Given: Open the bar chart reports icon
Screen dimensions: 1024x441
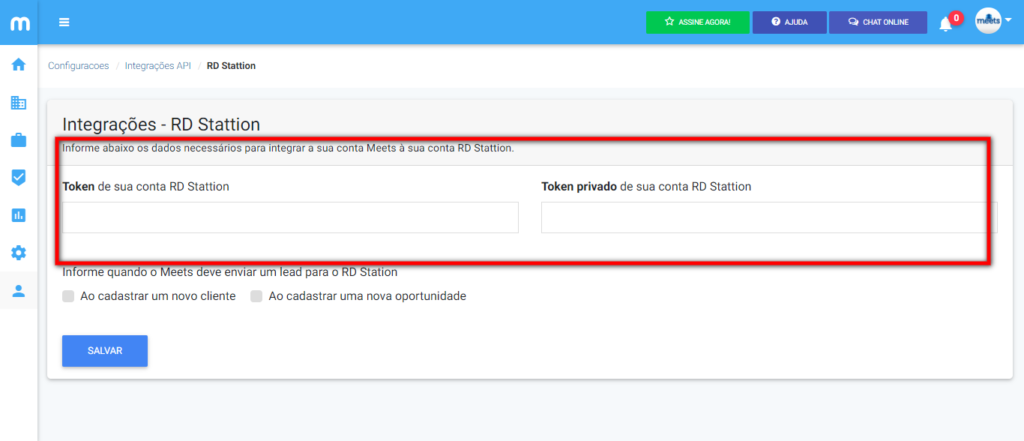Looking at the screenshot, I should coord(19,215).
